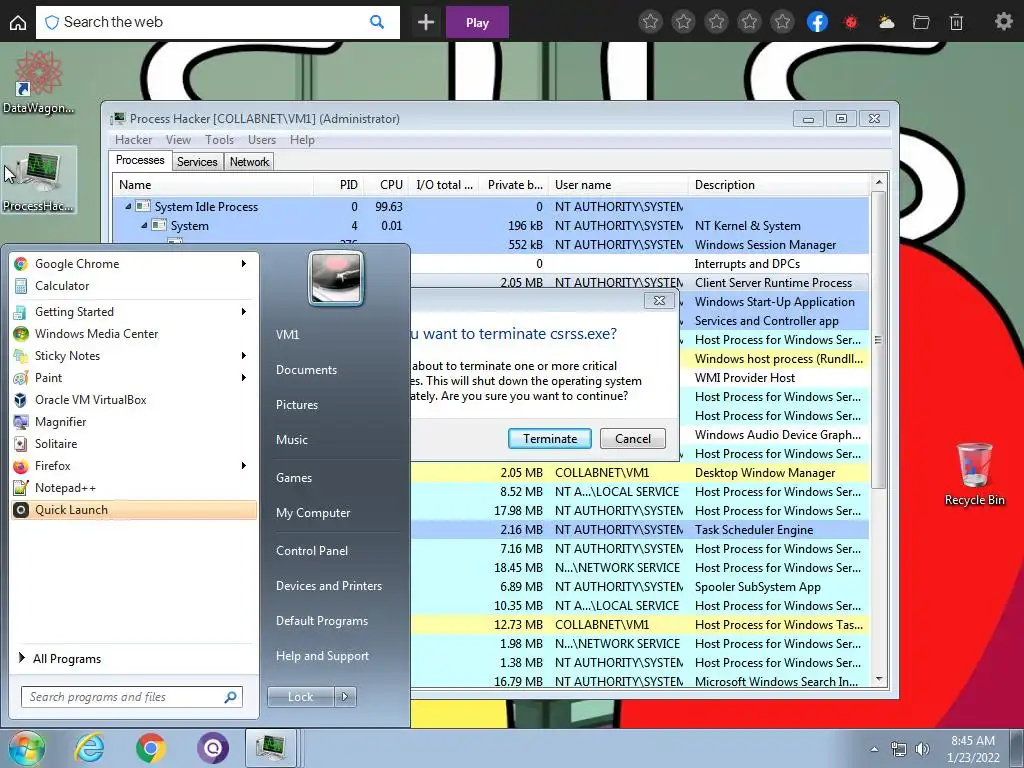Click Cancel in the terminate dialog
The height and width of the screenshot is (768, 1024).
click(x=633, y=439)
